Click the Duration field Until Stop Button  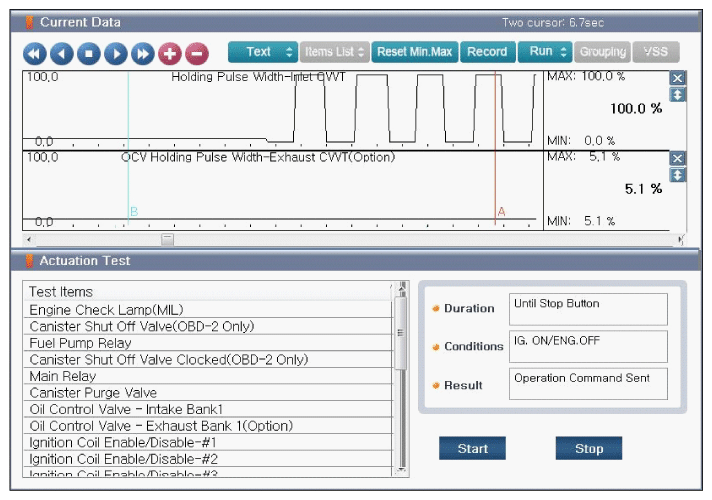coord(588,309)
